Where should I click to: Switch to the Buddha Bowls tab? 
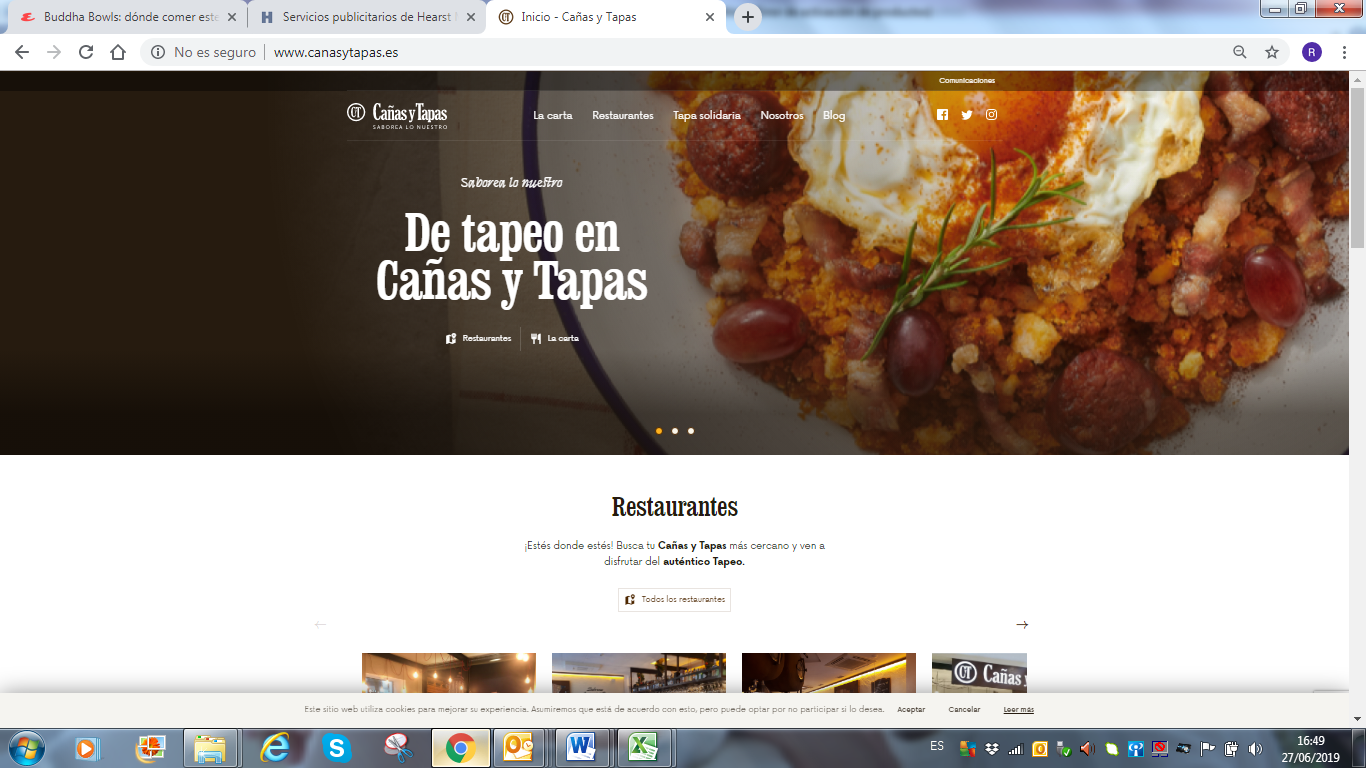[x=125, y=17]
